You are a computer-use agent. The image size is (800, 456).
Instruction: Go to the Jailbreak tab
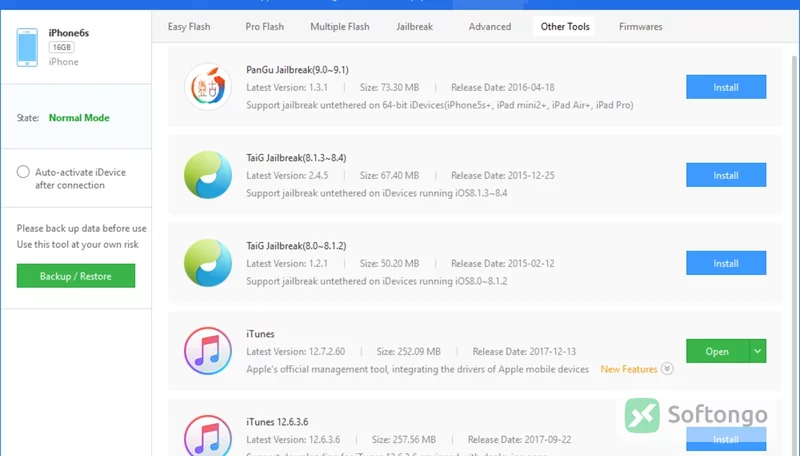(x=414, y=27)
